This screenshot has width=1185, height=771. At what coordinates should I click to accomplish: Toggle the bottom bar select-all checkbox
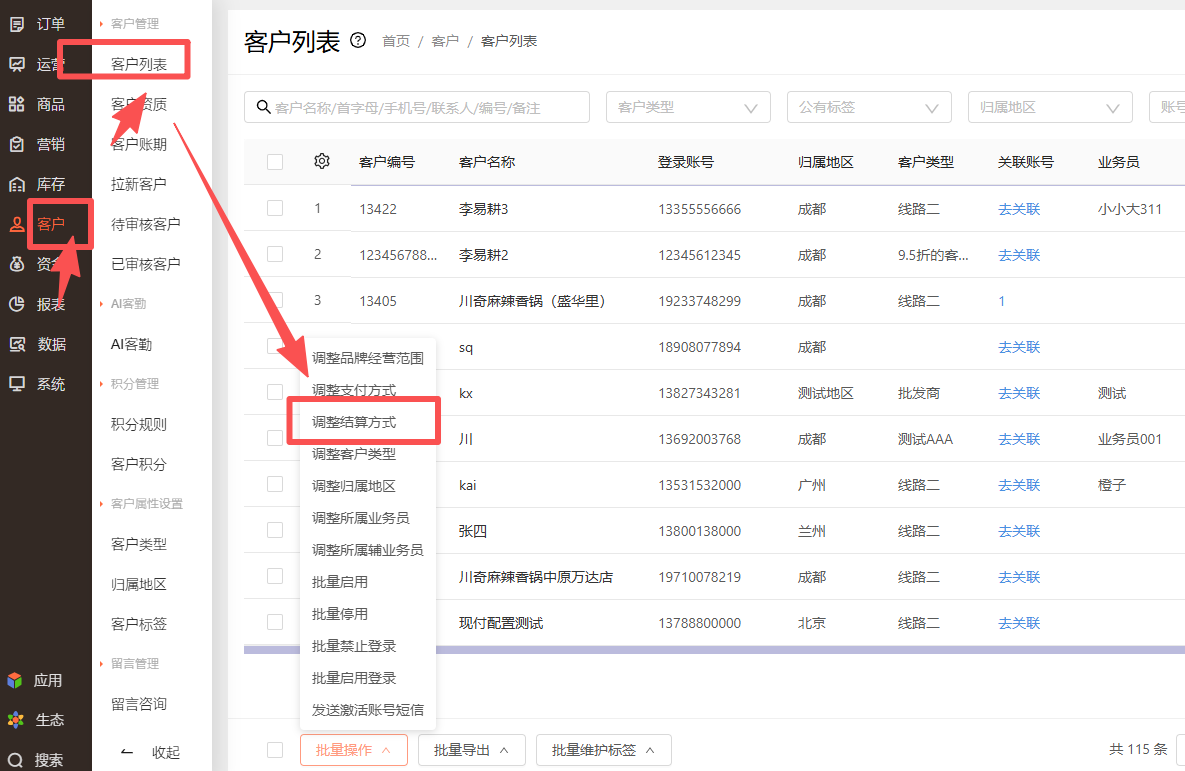click(275, 750)
